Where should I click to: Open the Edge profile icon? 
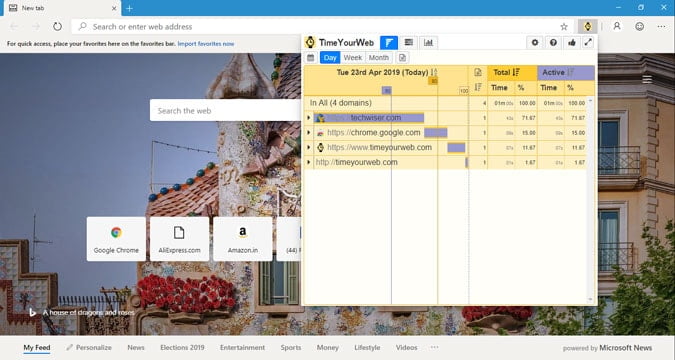click(x=617, y=27)
